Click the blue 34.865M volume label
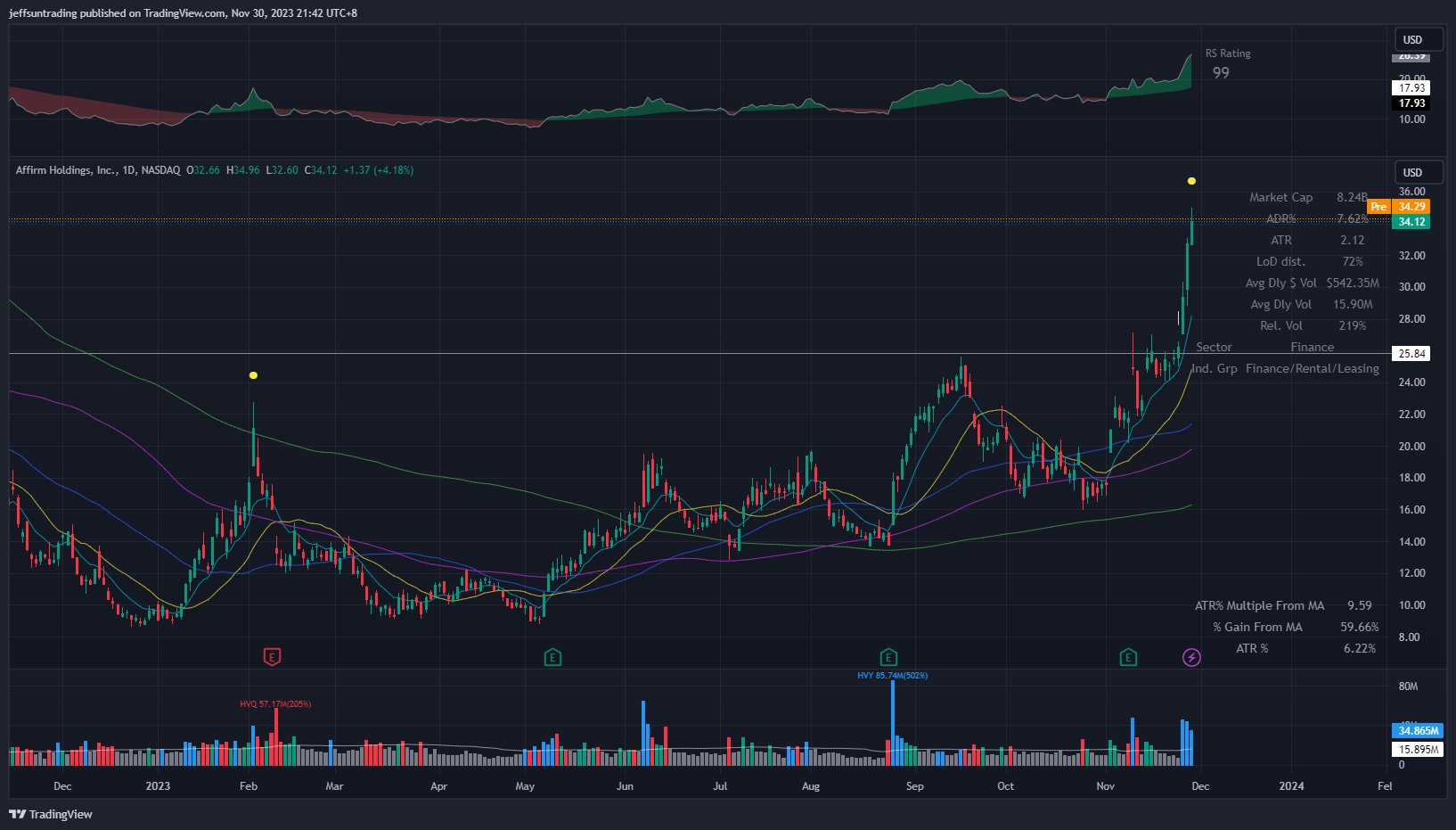 [1417, 731]
